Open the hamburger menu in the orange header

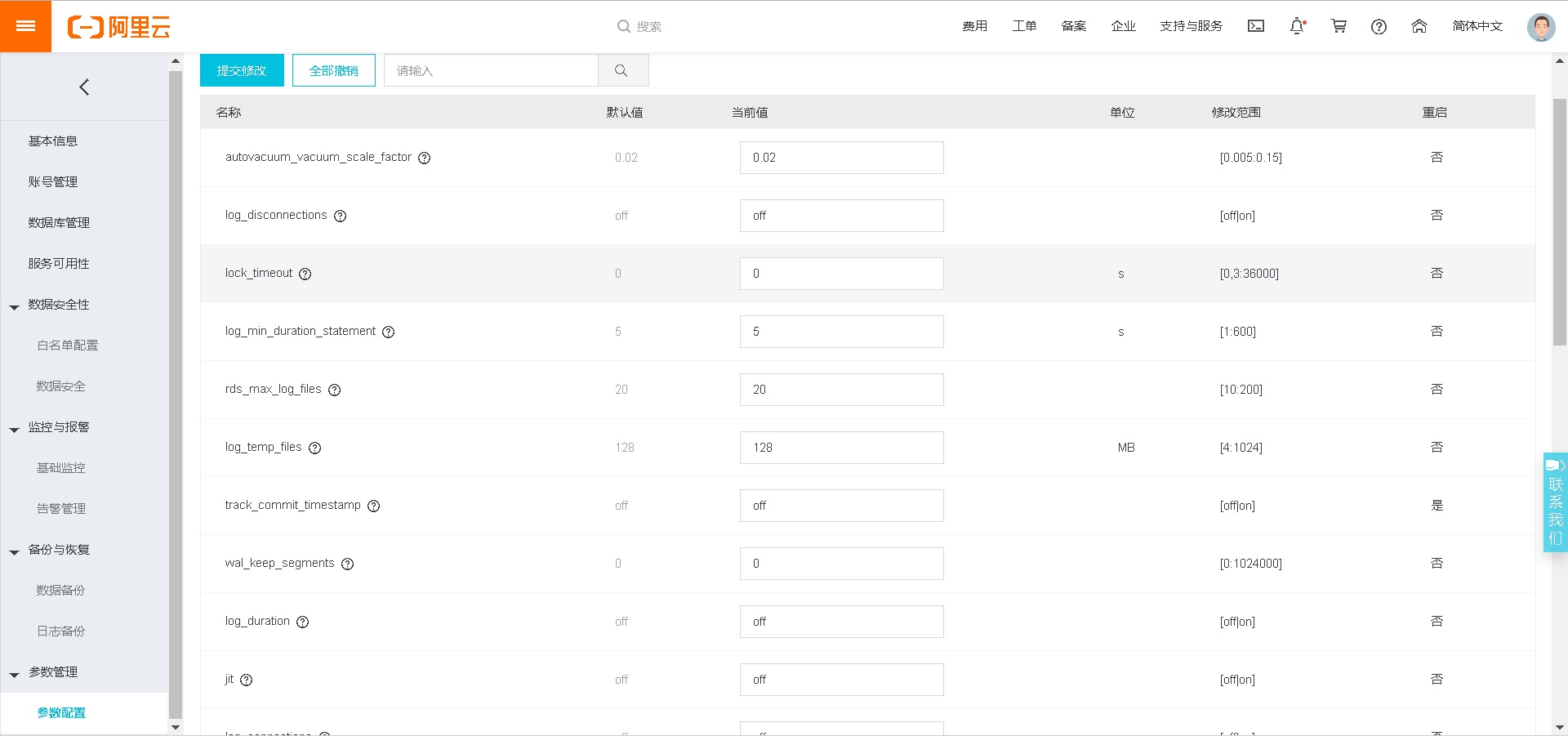tap(25, 26)
